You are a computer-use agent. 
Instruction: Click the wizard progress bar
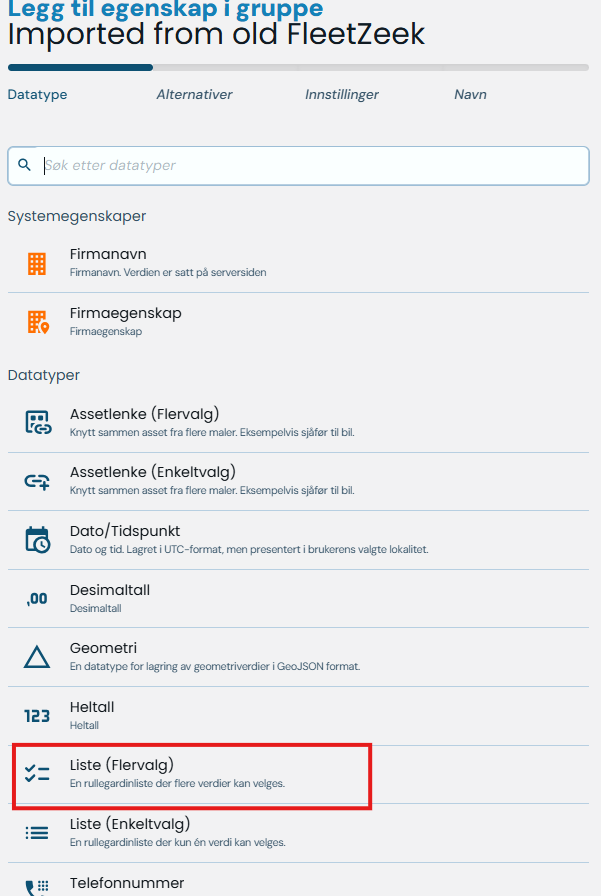click(298, 68)
